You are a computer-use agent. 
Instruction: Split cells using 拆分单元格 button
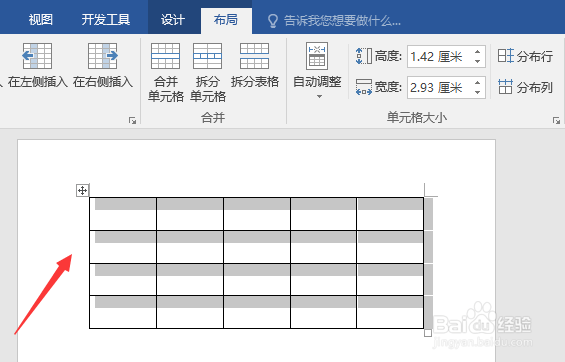click(x=208, y=72)
